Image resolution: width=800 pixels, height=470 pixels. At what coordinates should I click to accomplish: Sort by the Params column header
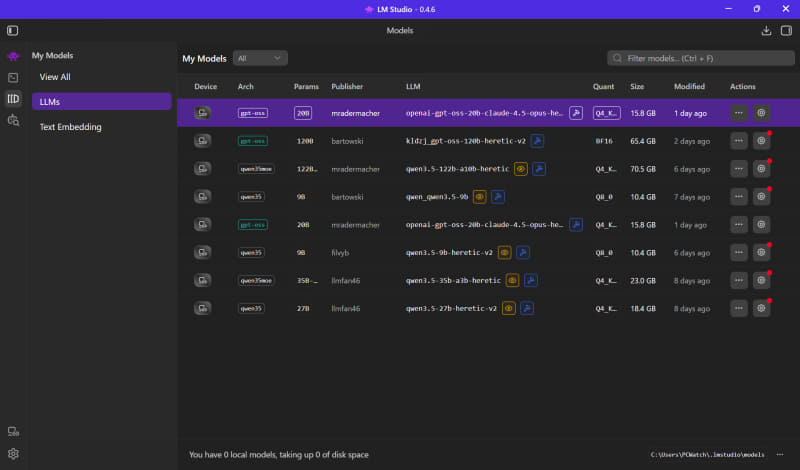coord(306,87)
